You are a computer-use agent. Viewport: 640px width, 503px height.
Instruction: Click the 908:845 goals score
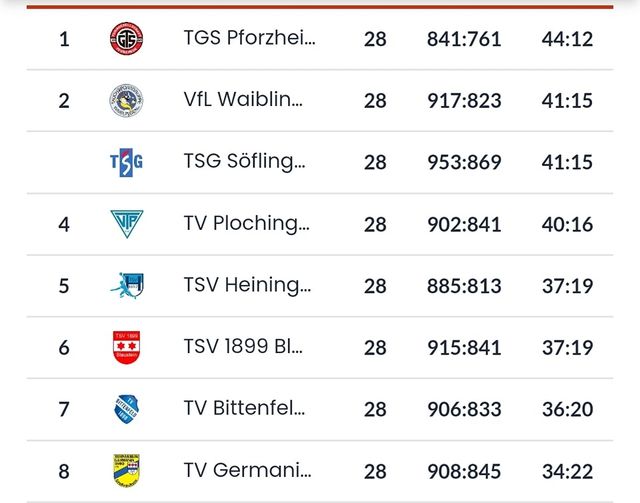[463, 470]
